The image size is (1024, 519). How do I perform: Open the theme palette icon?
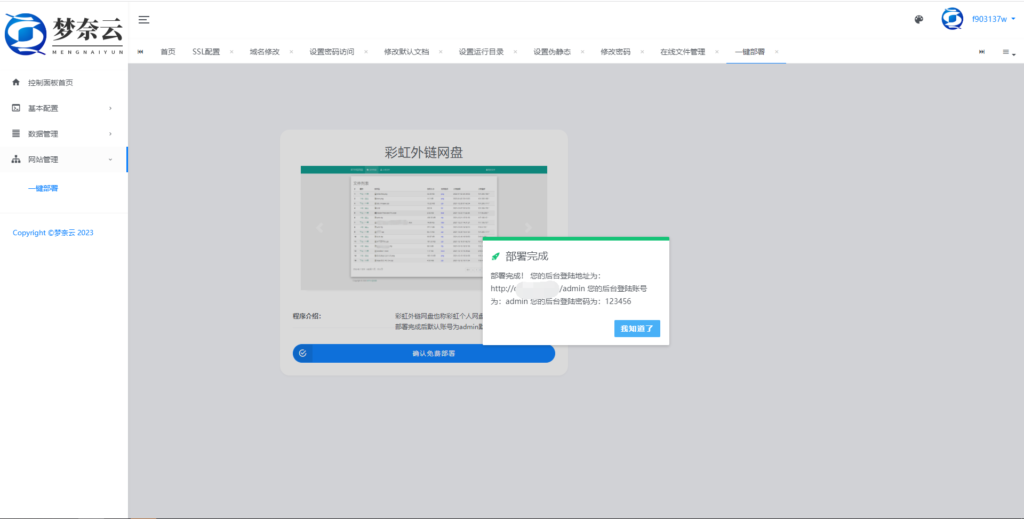click(919, 19)
